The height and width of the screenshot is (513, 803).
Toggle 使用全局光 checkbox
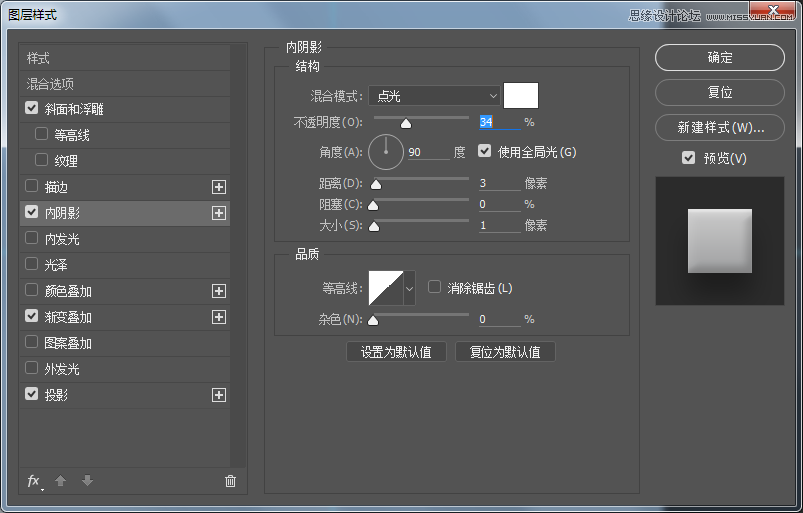tap(484, 151)
